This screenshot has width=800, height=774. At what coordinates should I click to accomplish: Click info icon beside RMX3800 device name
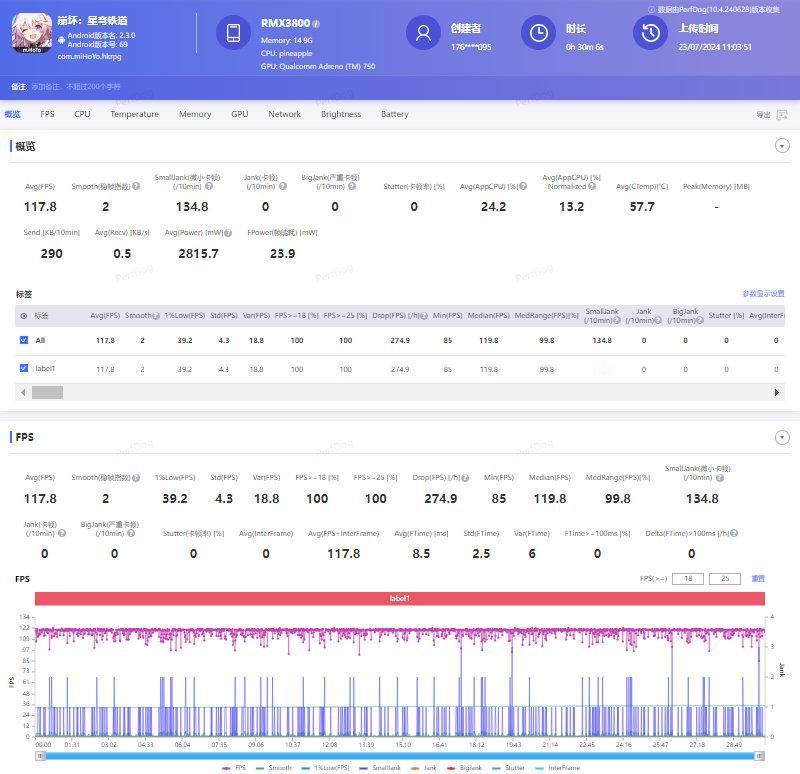(x=316, y=24)
